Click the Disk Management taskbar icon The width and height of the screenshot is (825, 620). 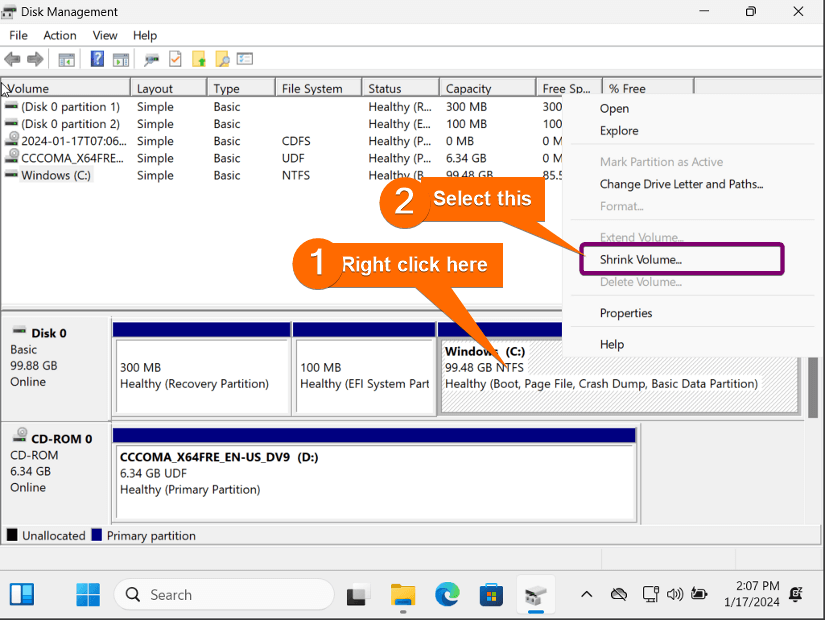[x=536, y=595]
